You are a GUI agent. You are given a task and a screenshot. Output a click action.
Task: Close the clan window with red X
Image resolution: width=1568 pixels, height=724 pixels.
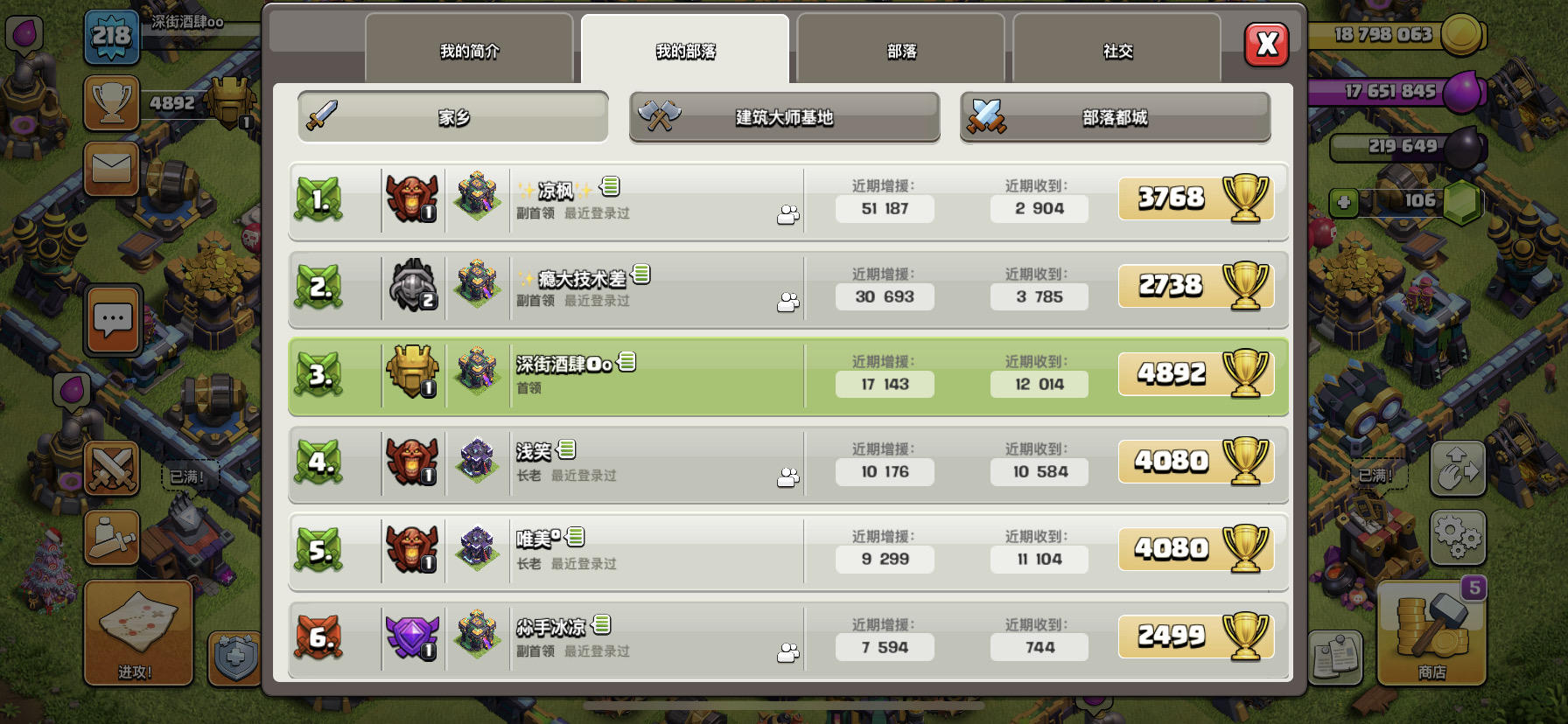click(1266, 45)
